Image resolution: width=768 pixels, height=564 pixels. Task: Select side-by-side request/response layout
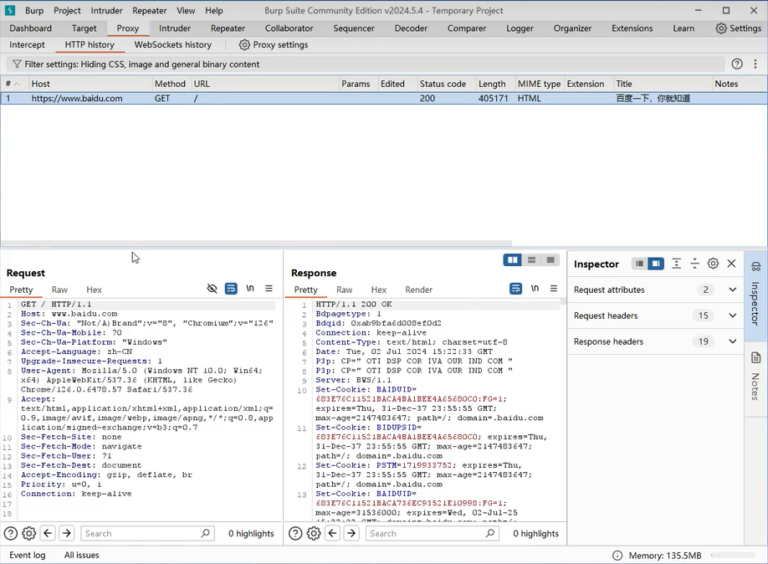(x=512, y=260)
